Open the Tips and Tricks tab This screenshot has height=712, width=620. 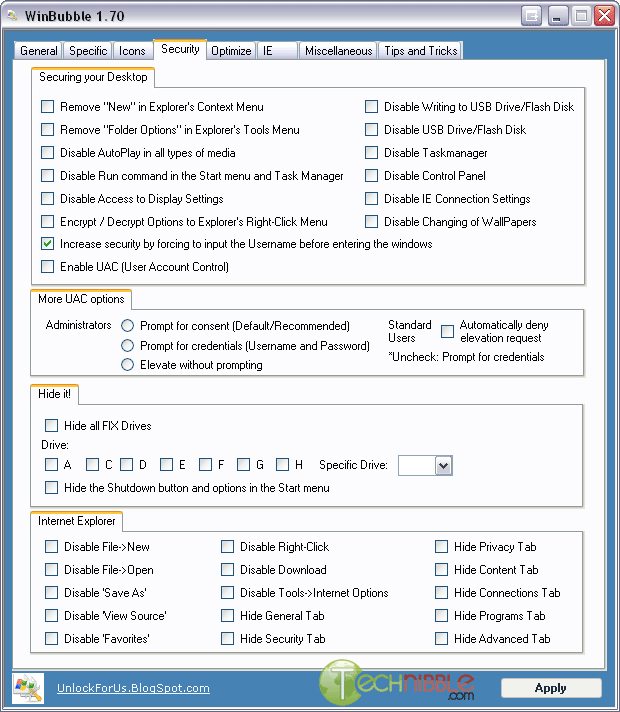pos(420,51)
